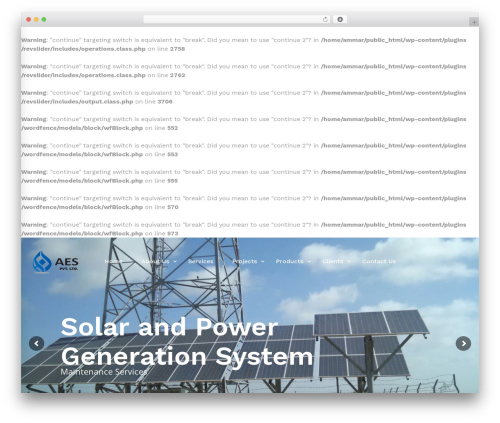Click the Solar and Power Generation System heading
Screen dimensions: 500x423
pos(187,342)
